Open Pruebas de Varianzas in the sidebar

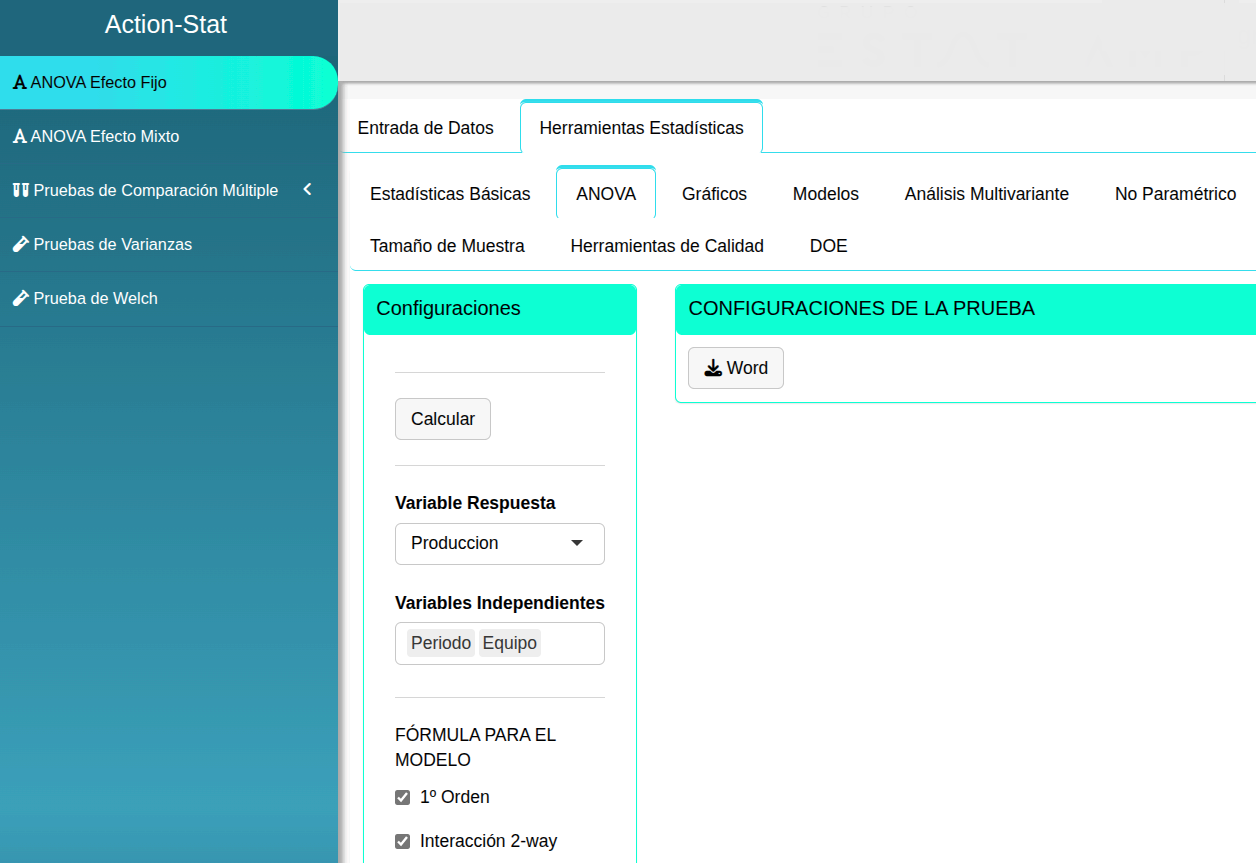[169, 244]
